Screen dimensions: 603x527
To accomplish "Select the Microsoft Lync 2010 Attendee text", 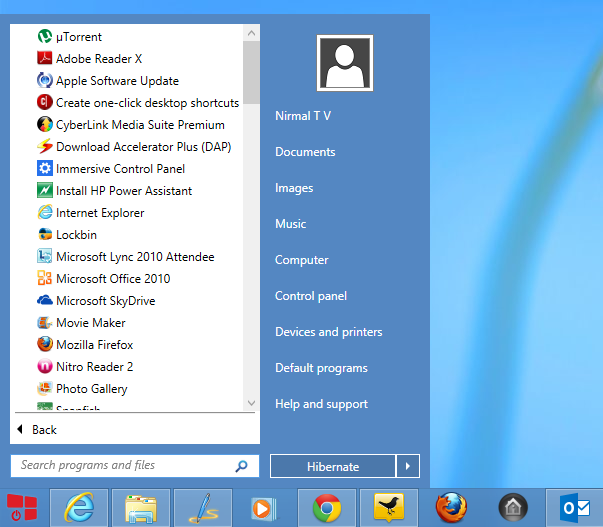I will 135,257.
